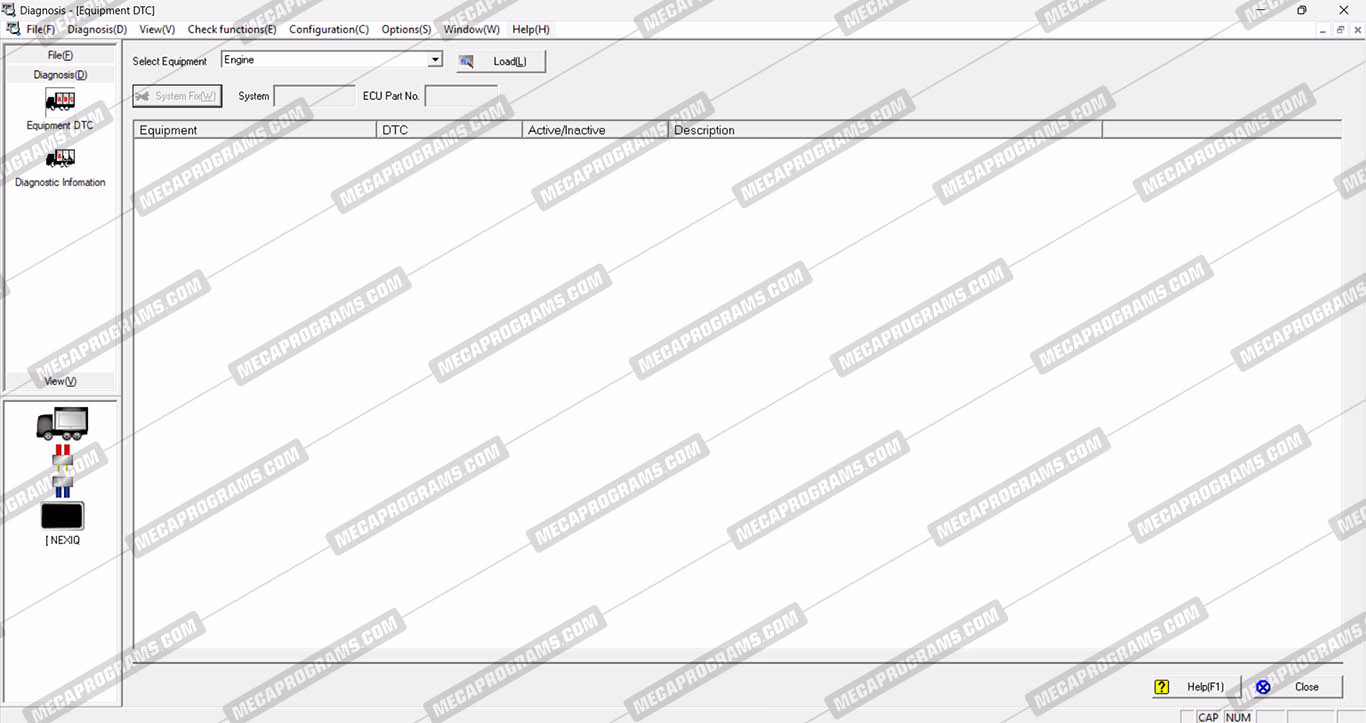The image size is (1366, 723).
Task: Click the Equipment DTC truck icon
Action: 60,102
